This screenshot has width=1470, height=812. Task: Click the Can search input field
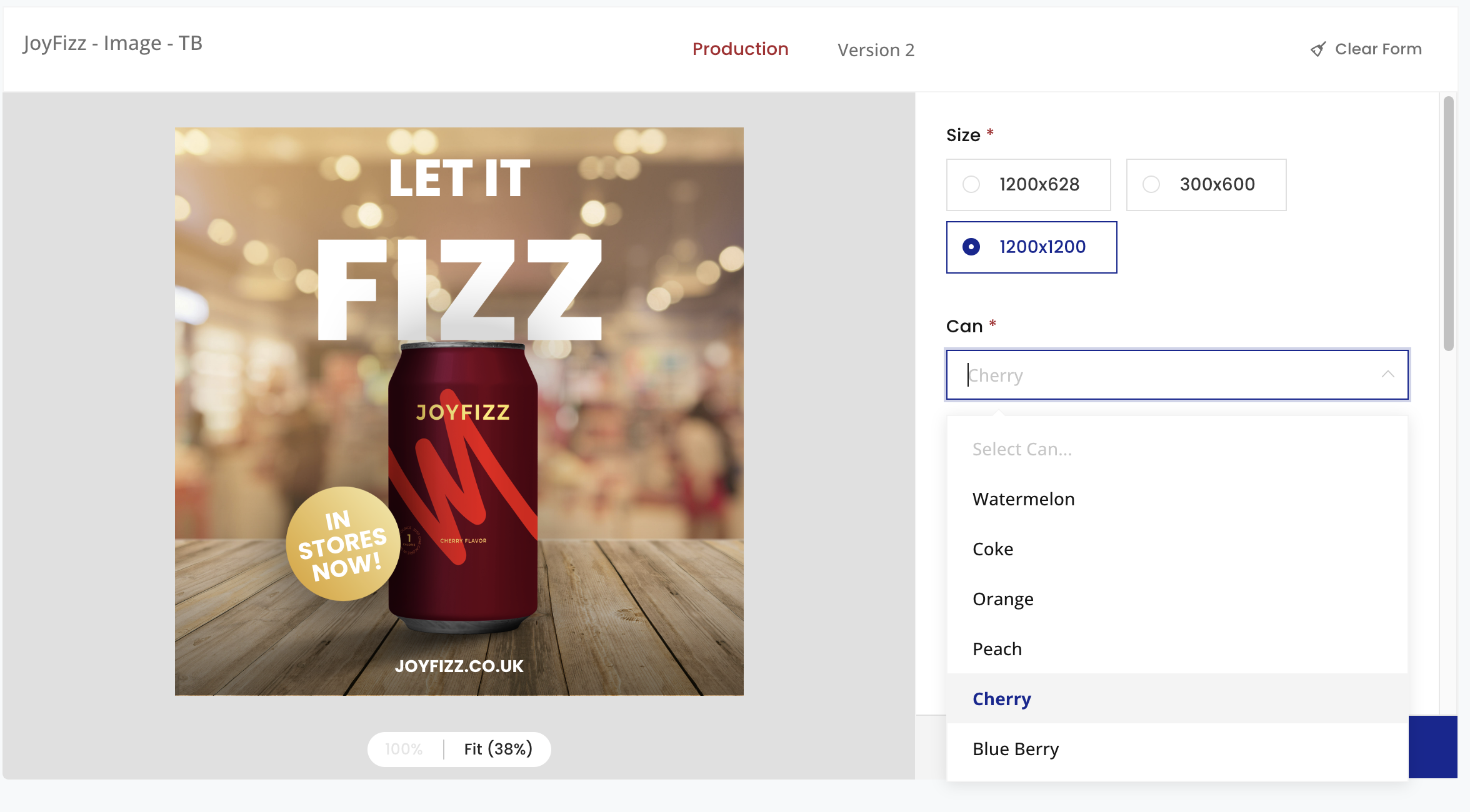click(x=1162, y=375)
